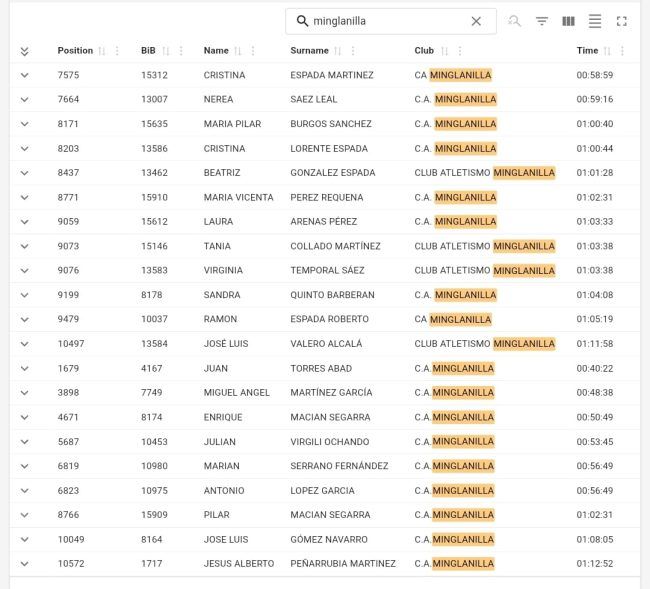Select bib number 13007
This screenshot has width=650, height=589.
154,99
